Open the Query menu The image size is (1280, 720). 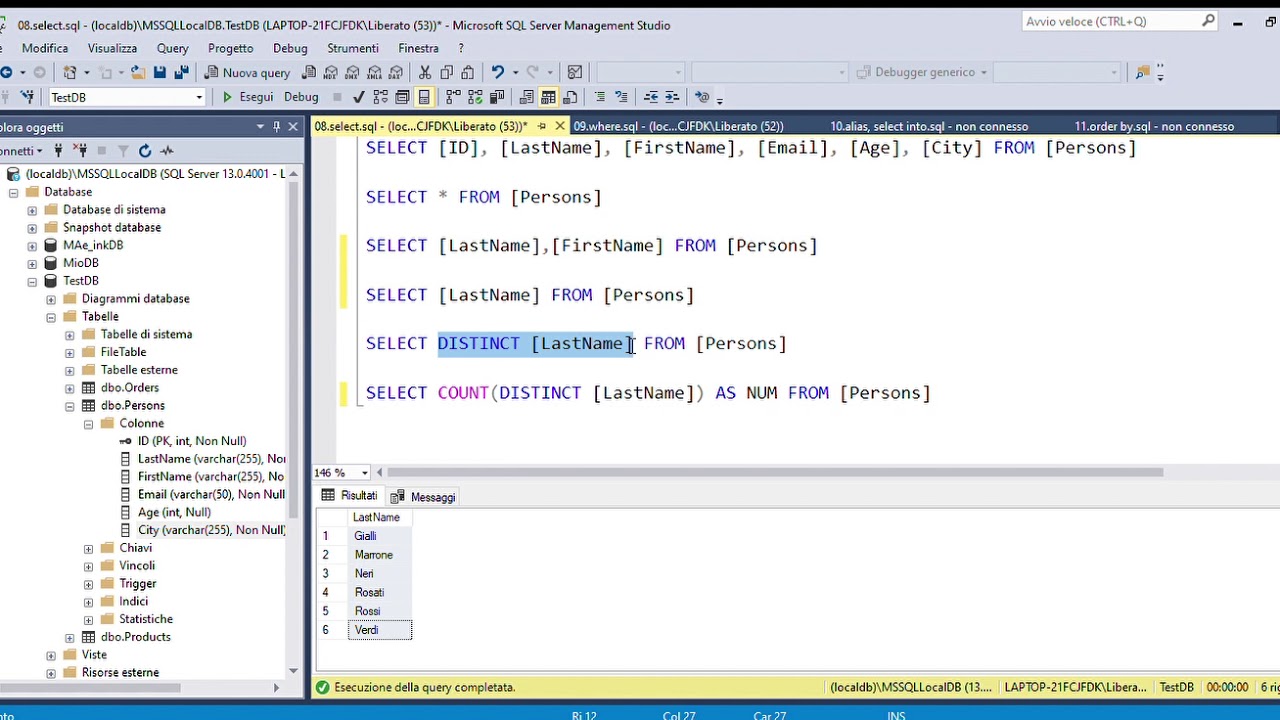[172, 48]
